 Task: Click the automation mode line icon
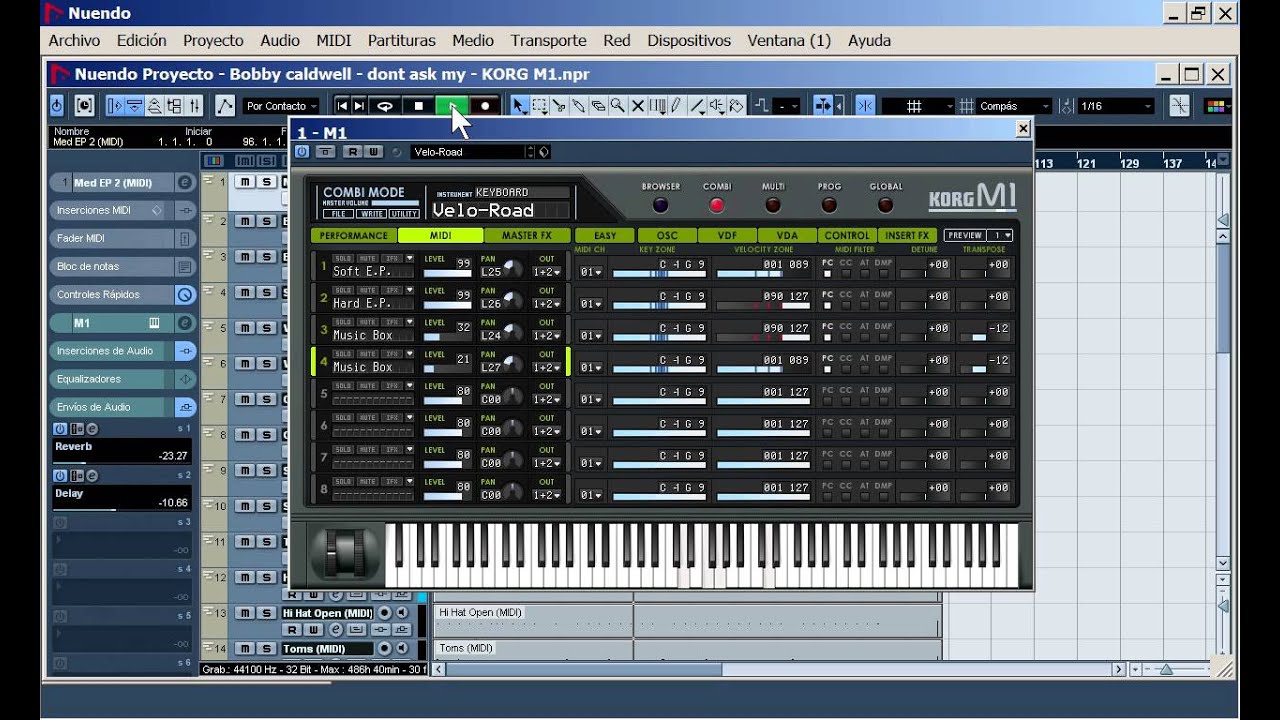point(224,105)
